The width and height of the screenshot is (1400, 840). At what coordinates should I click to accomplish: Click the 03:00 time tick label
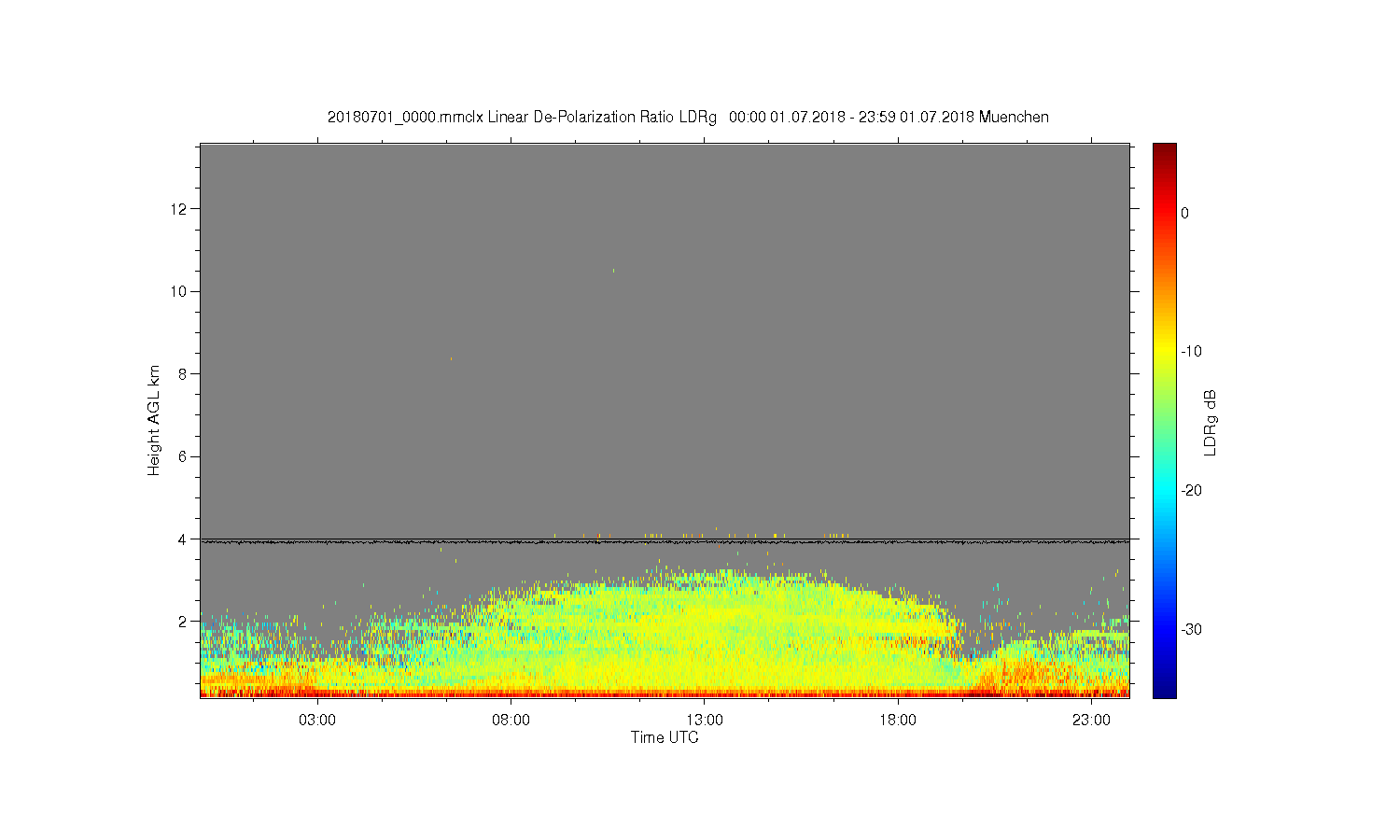[x=317, y=721]
